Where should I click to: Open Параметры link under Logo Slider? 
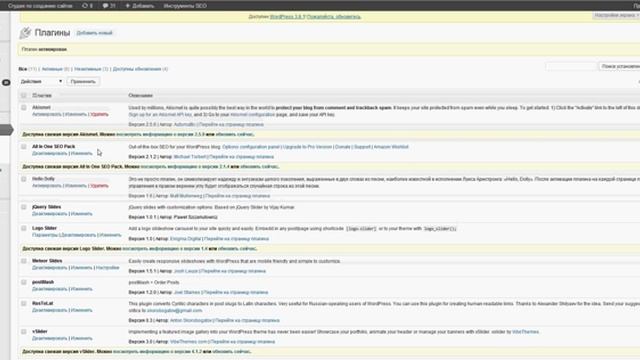[x=45, y=235]
